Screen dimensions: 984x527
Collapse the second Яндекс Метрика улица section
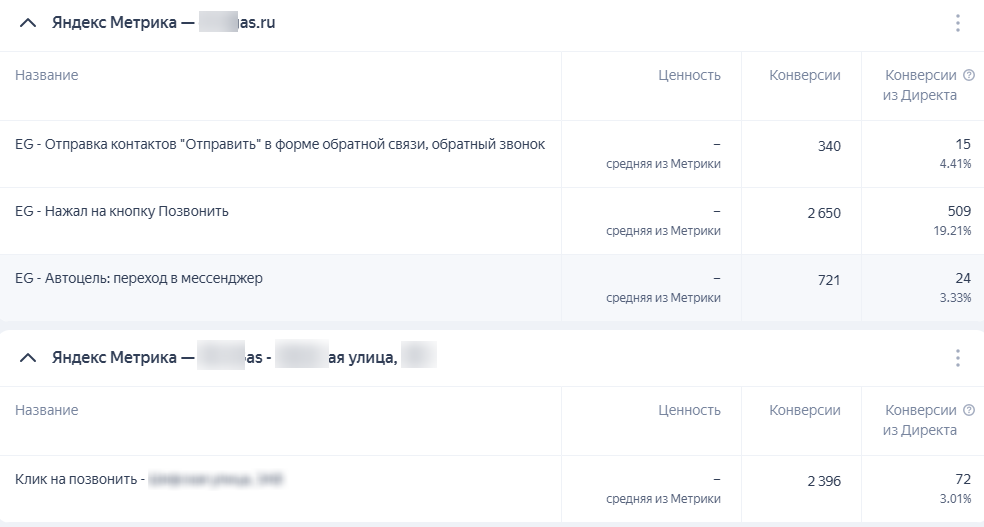point(28,357)
